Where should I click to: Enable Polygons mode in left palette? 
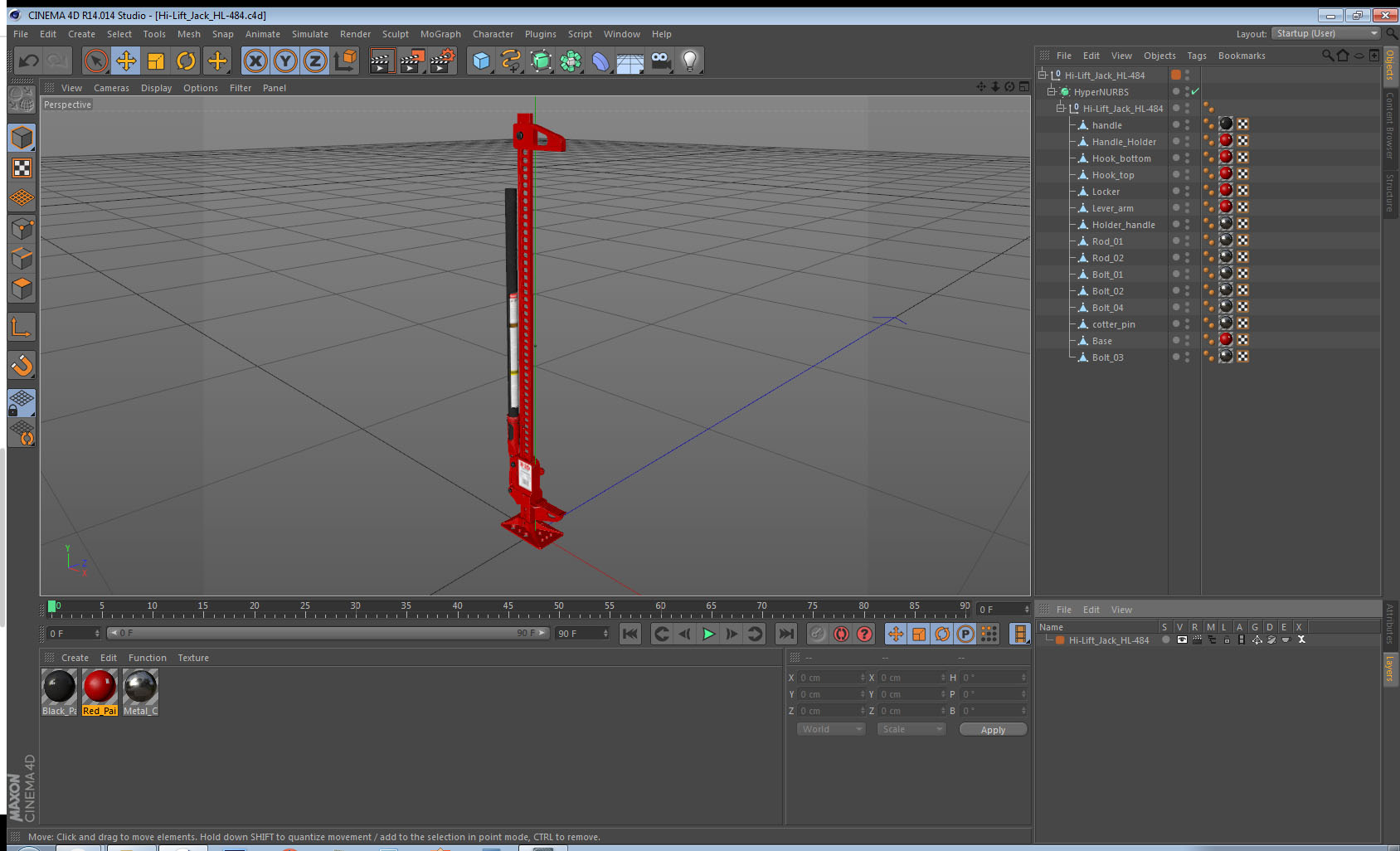(22, 289)
